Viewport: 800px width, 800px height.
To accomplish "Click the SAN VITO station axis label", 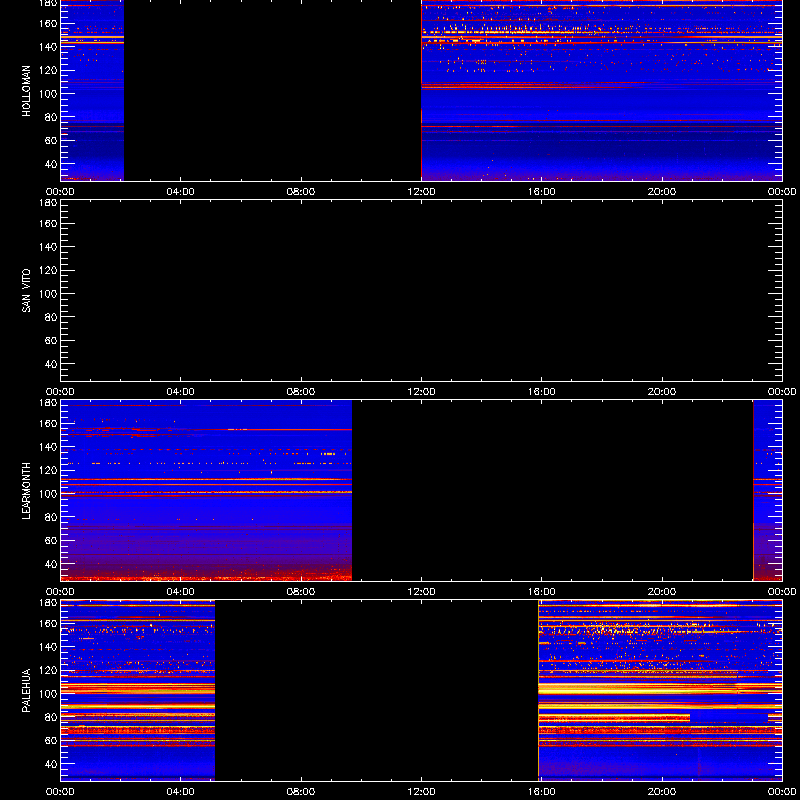I will point(27,291).
